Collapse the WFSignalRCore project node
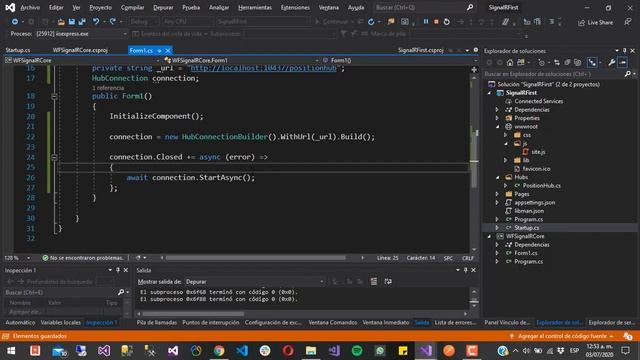Screen dimensions: 640x360 click(x=489, y=236)
